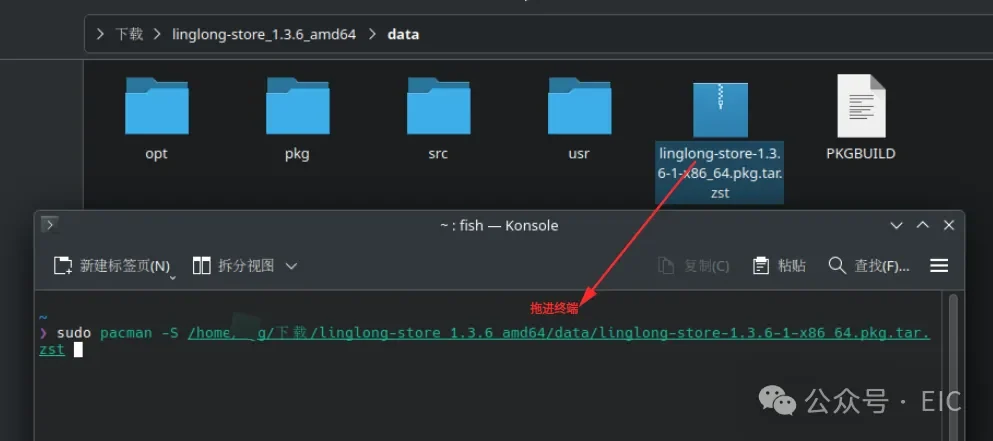Select the src folder icon
993x441 pixels.
(438, 105)
